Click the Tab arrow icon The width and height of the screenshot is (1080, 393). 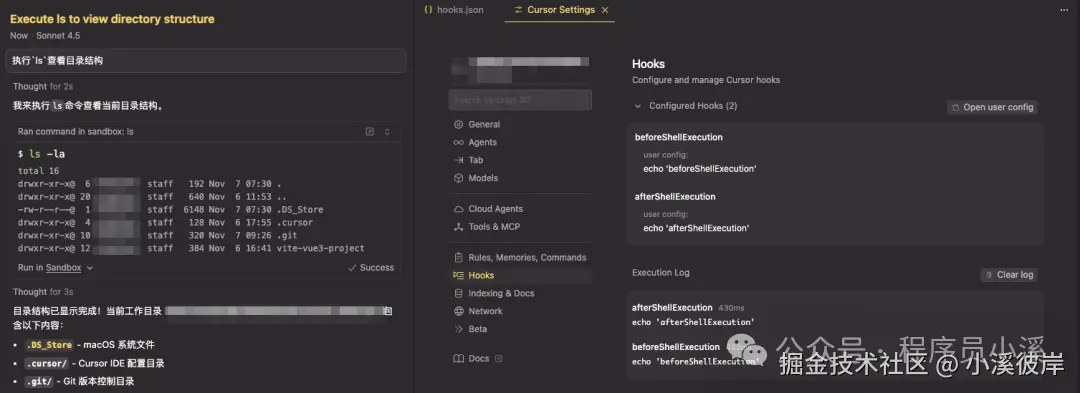(x=458, y=160)
